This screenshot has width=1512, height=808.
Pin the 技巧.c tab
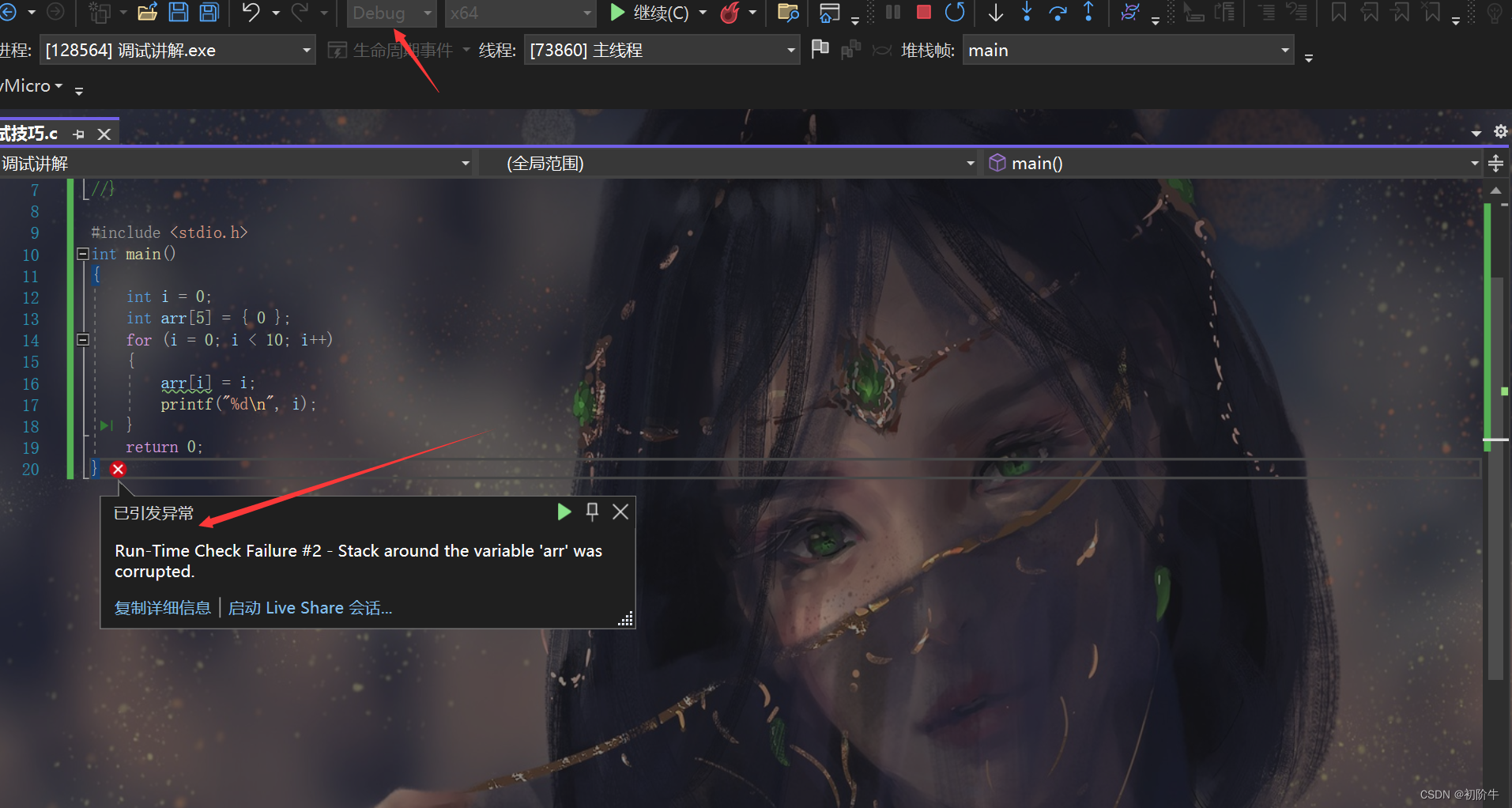[78, 134]
